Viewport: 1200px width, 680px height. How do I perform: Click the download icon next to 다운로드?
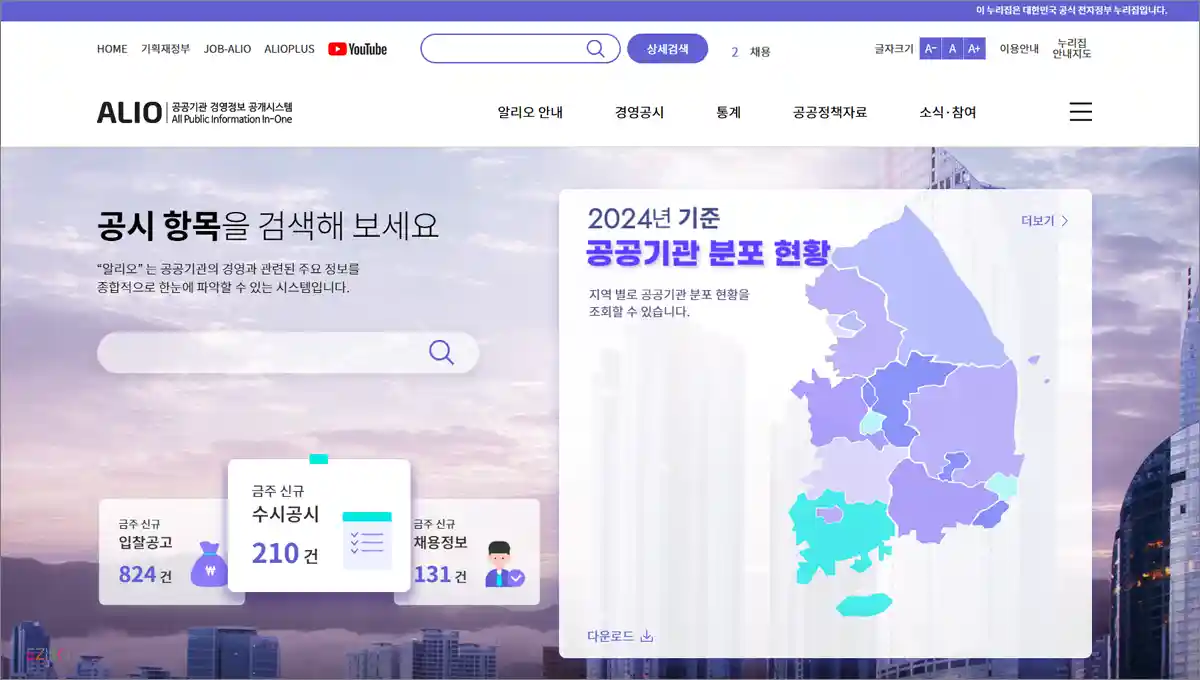coord(648,635)
